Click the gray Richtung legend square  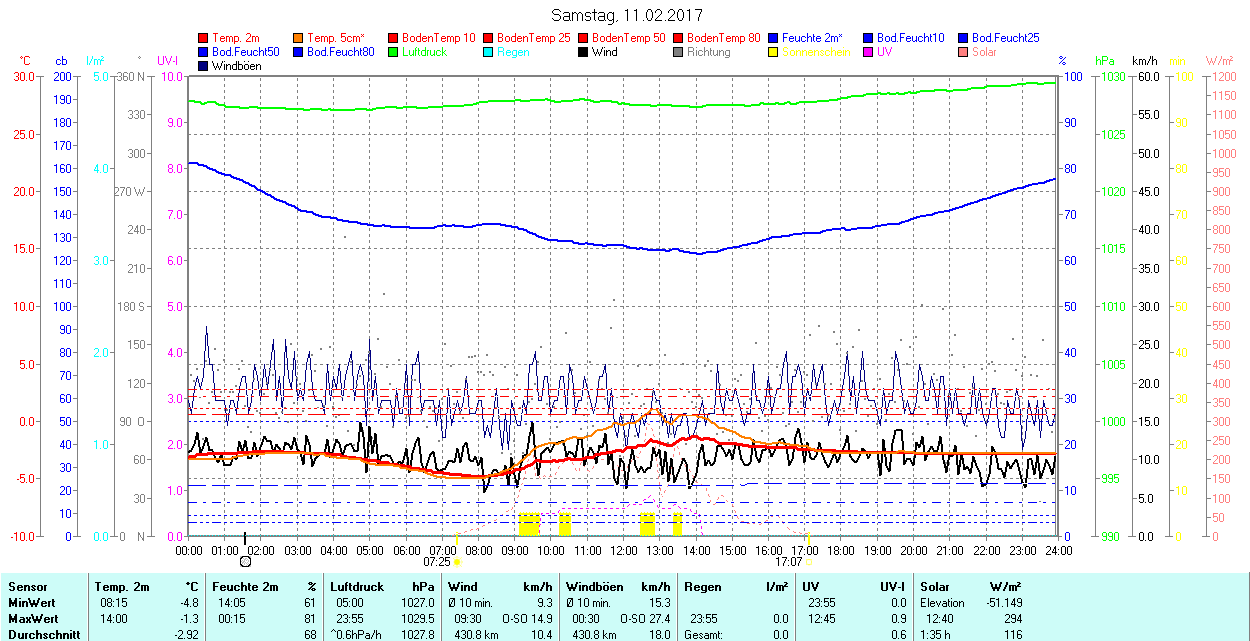(679, 52)
